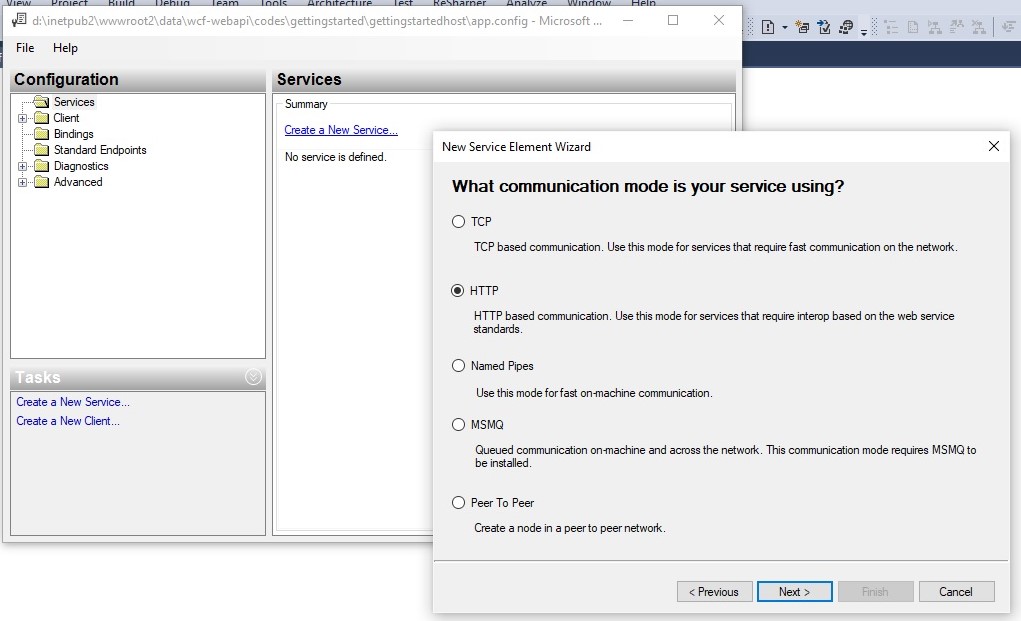Select the TCP communication mode
Image resolution: width=1021 pixels, height=621 pixels.
tap(459, 222)
